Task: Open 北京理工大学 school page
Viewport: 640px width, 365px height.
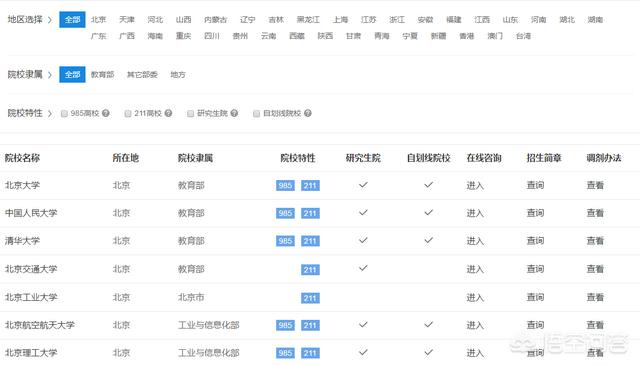Action: point(31,353)
